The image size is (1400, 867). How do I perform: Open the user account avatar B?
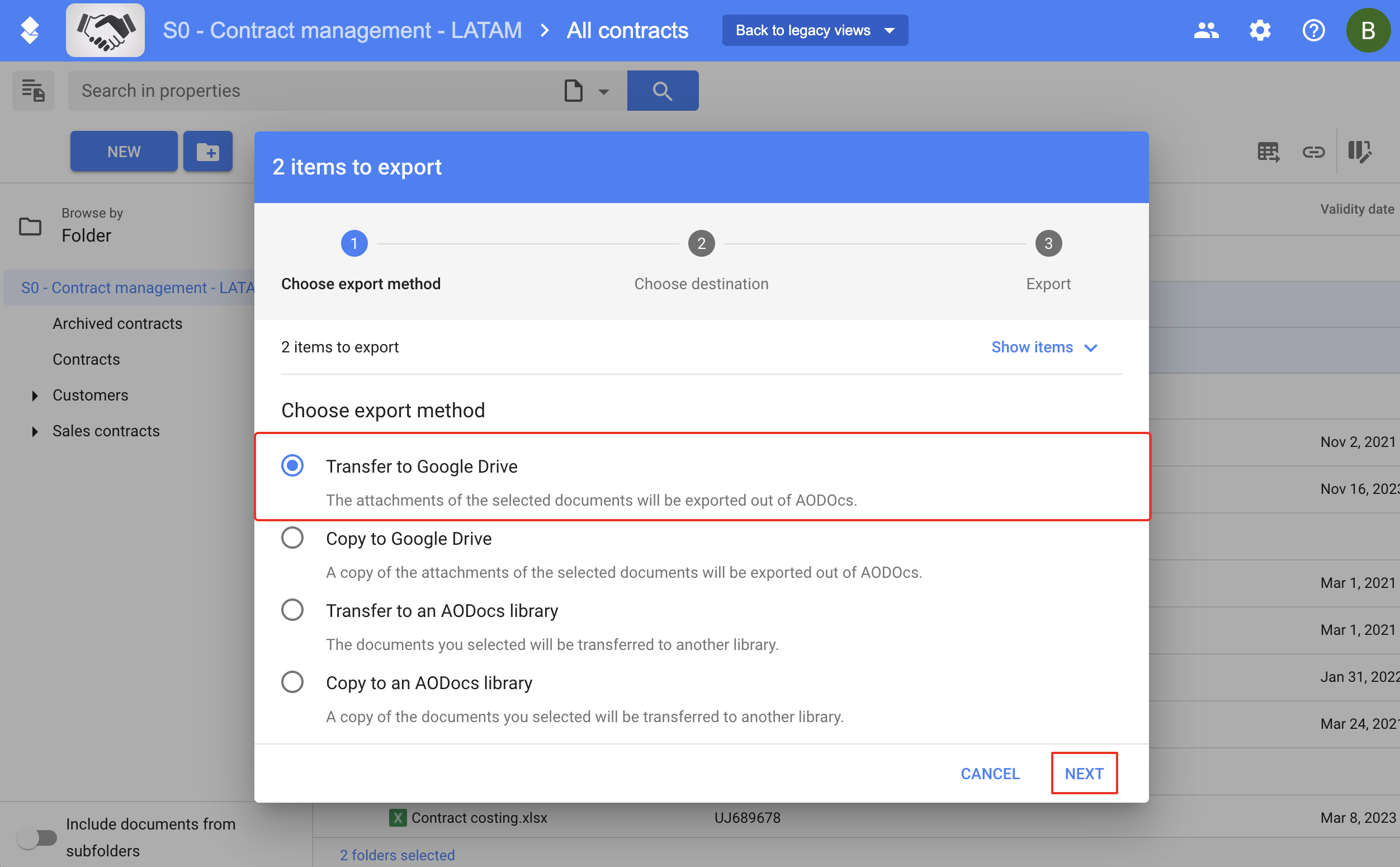pos(1368,30)
